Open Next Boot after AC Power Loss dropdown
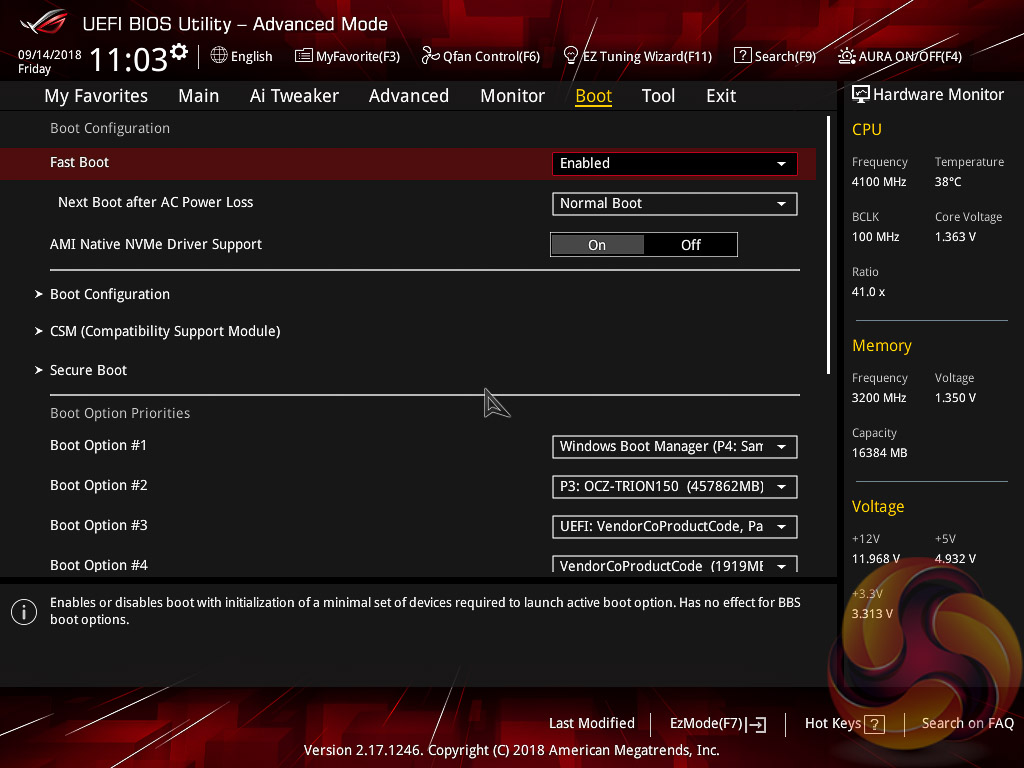This screenshot has height=768, width=1024. [674, 203]
